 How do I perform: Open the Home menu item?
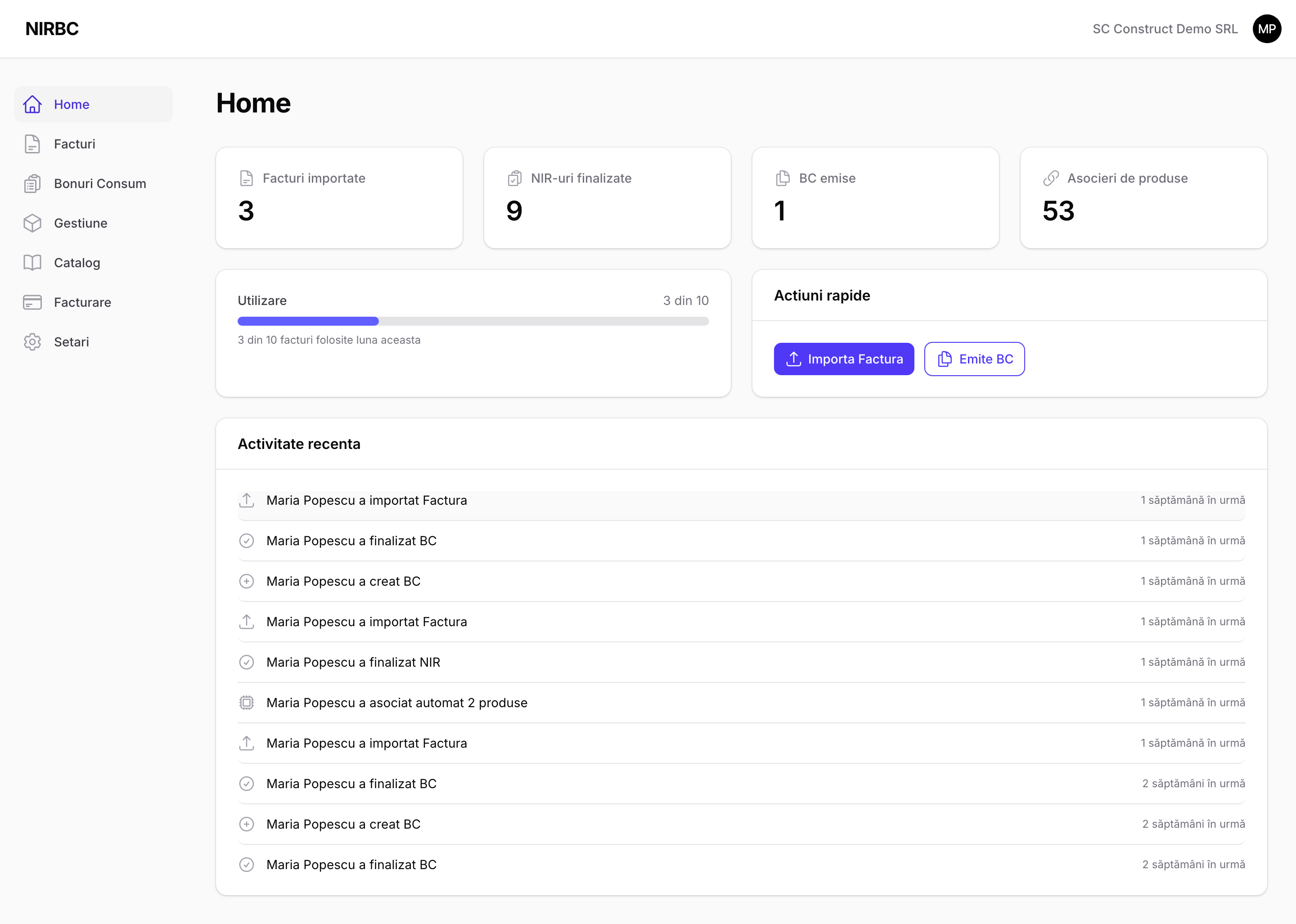click(x=93, y=104)
